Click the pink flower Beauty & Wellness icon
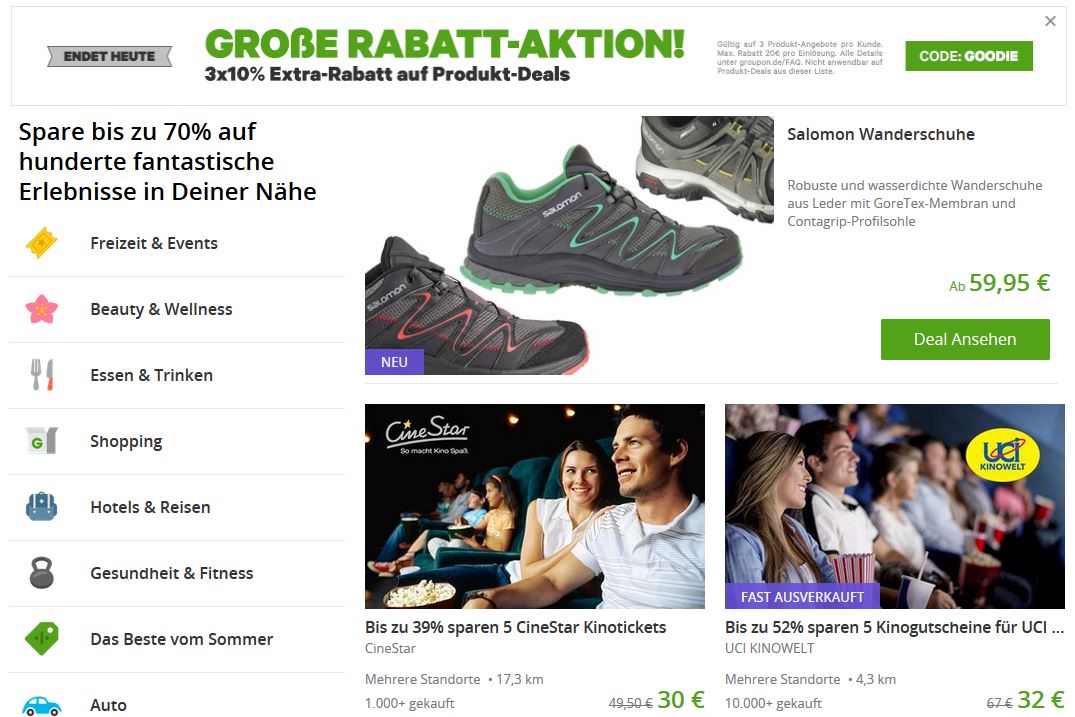 pos(41,309)
